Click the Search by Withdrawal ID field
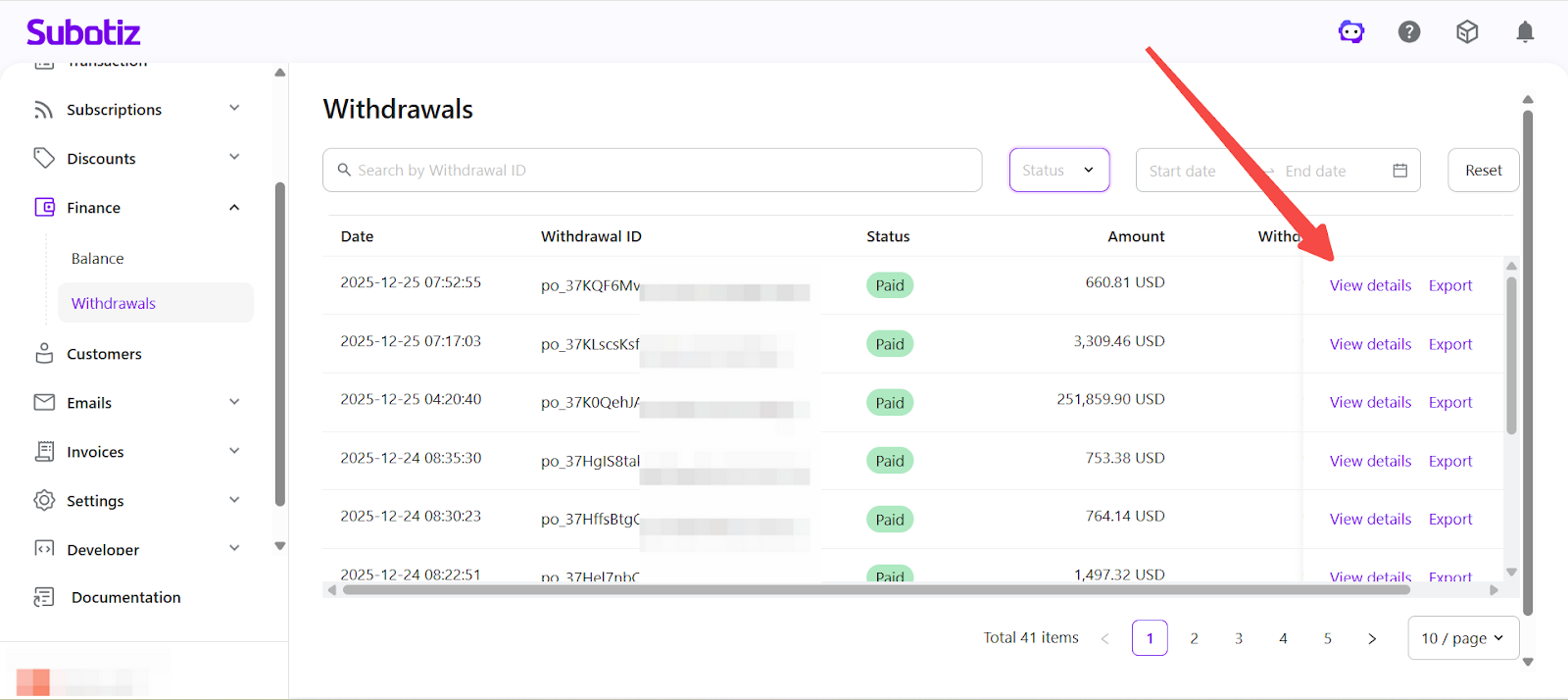The height and width of the screenshot is (700, 1568). click(652, 171)
